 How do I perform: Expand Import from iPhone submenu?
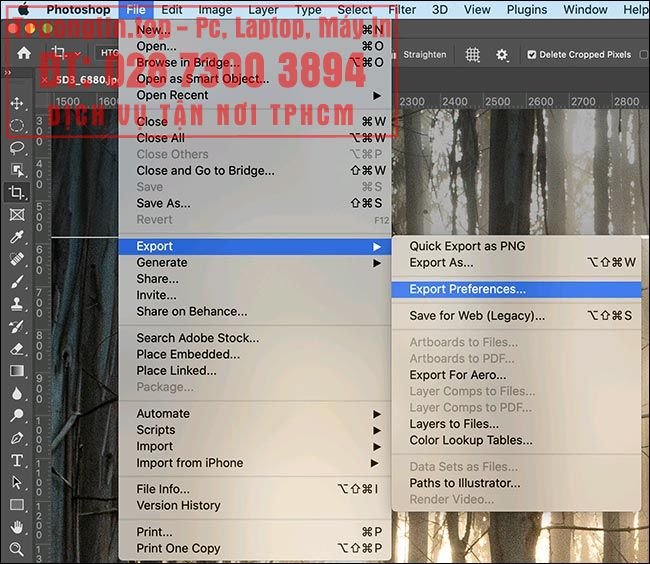tap(255, 463)
